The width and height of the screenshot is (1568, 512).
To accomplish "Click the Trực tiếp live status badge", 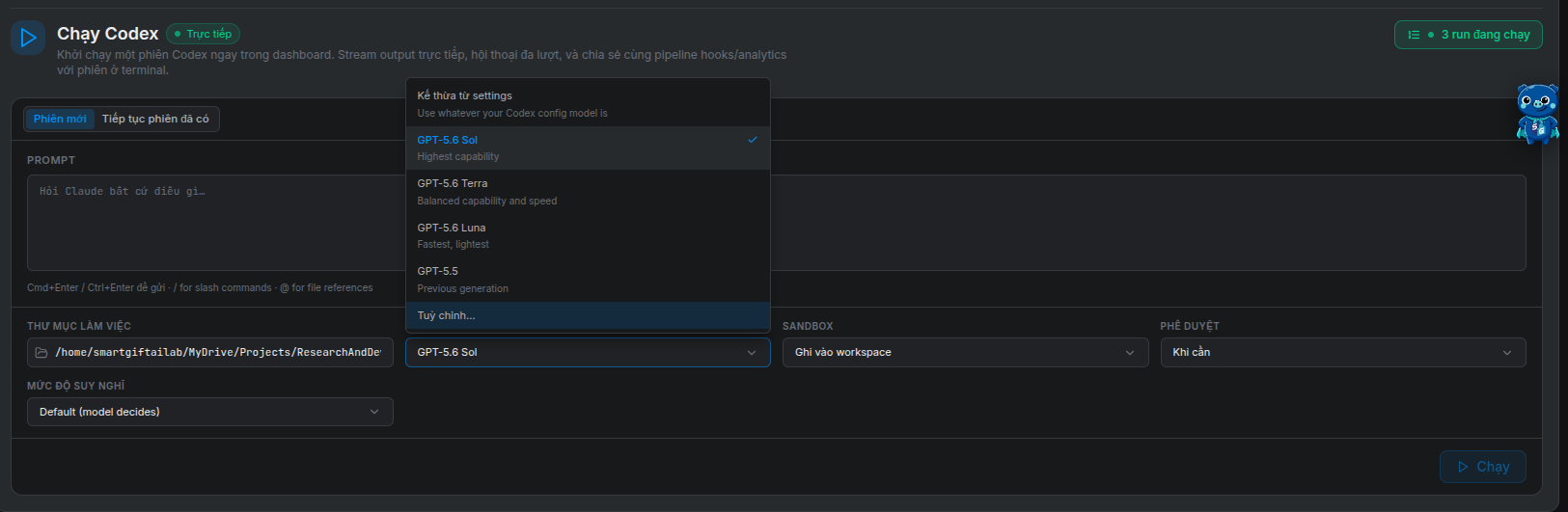I will pyautogui.click(x=203, y=34).
